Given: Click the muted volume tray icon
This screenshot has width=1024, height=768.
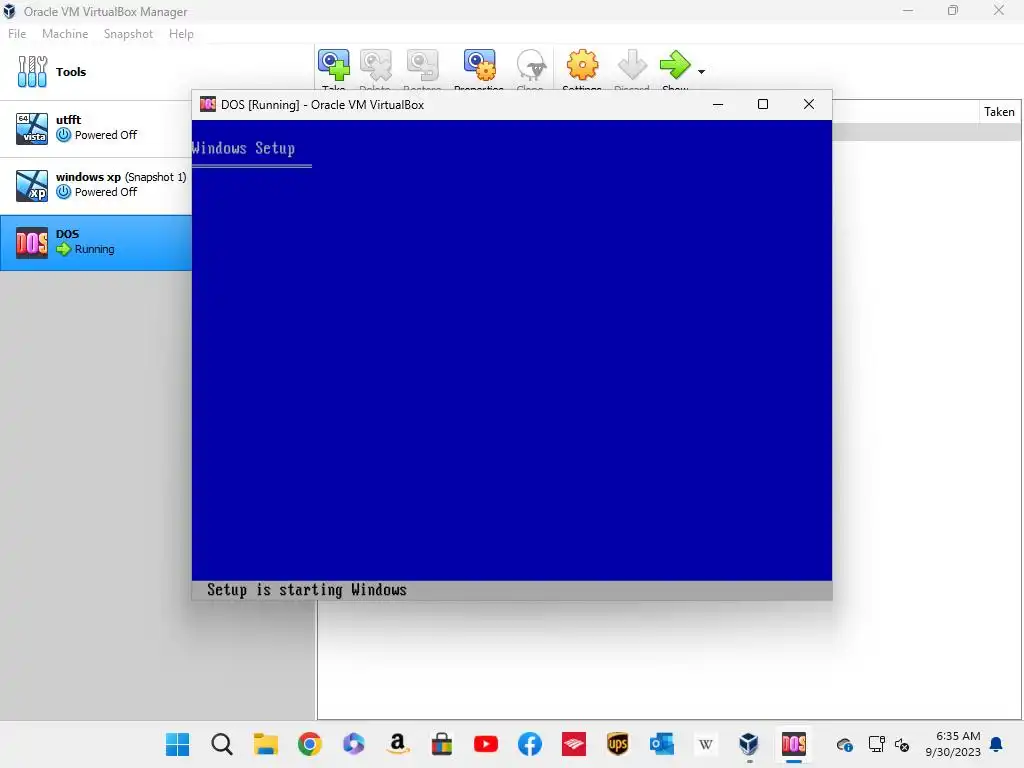Looking at the screenshot, I should (902, 744).
